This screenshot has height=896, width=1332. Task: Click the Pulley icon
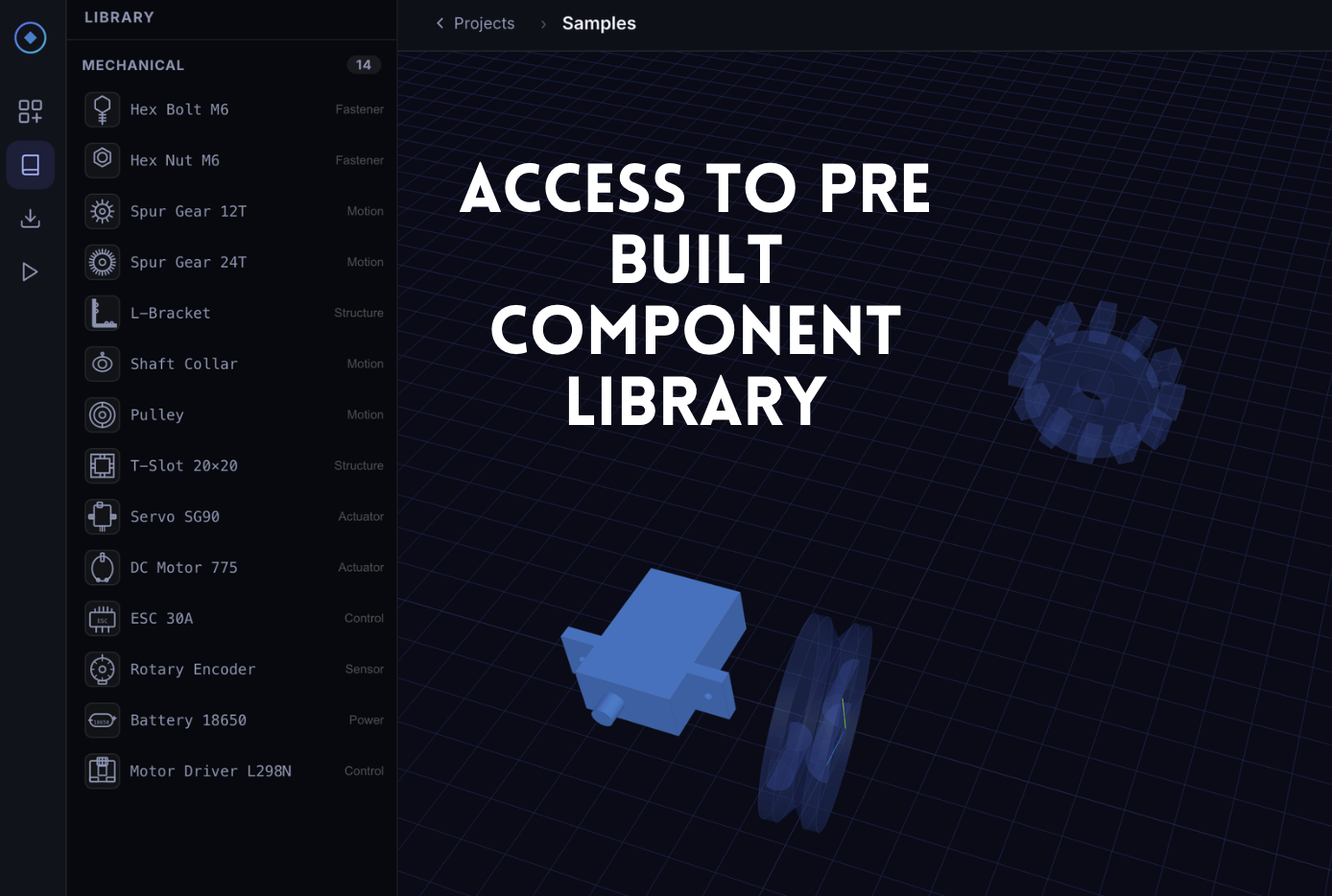click(x=103, y=414)
